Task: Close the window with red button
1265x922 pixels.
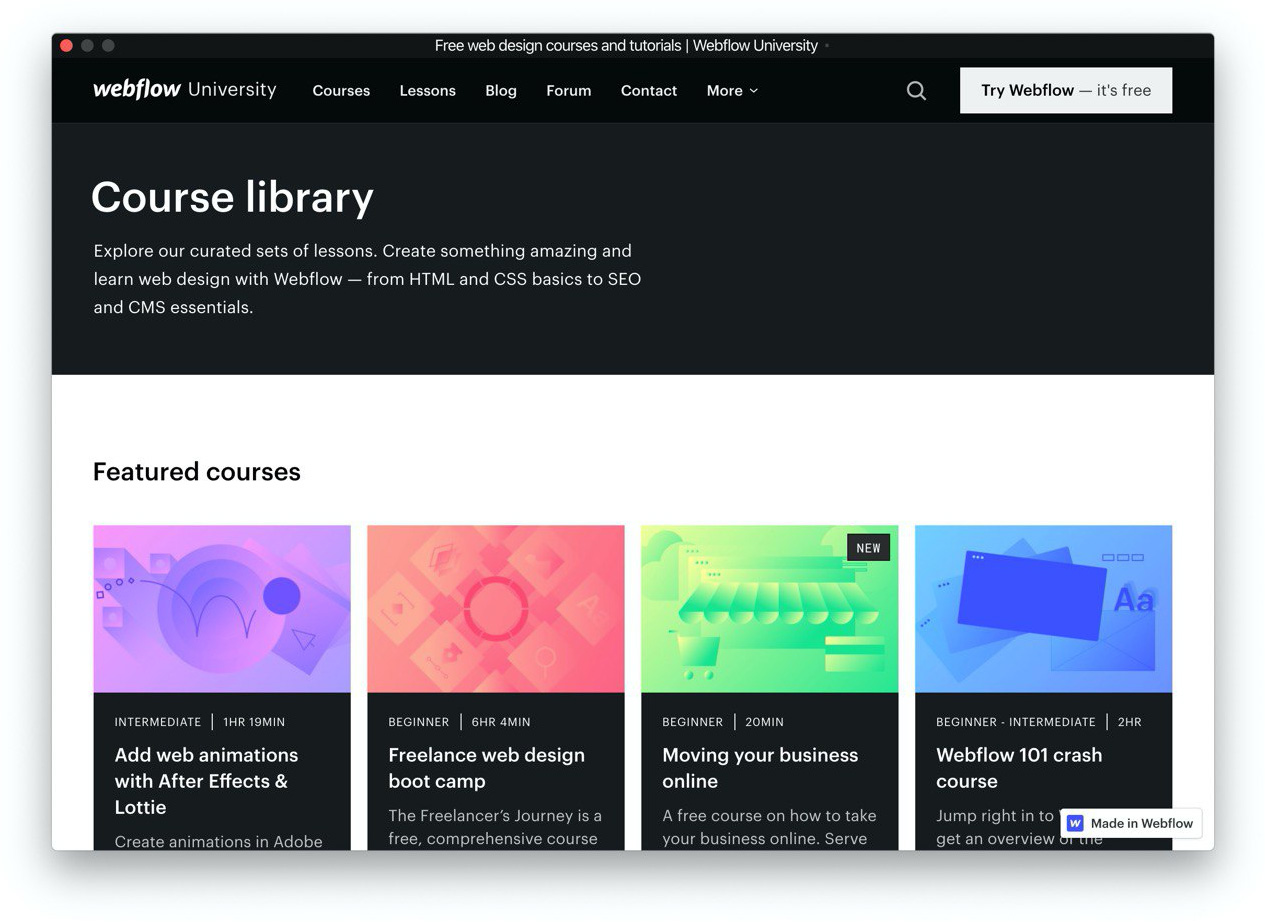Action: coord(66,45)
